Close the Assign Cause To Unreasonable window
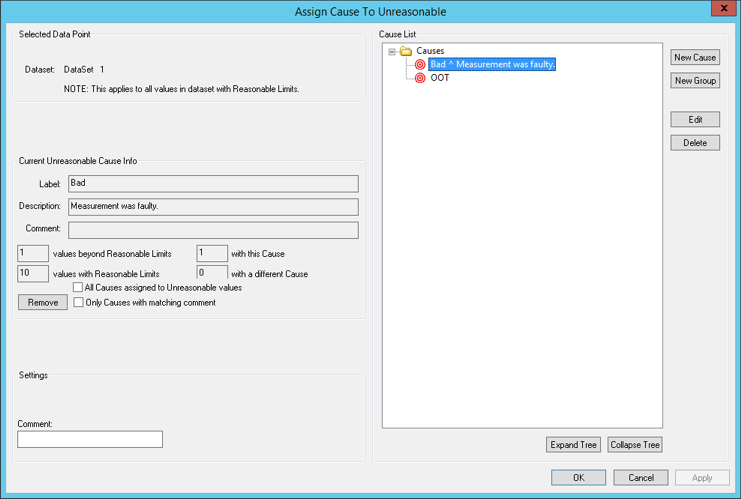The height and width of the screenshot is (499, 741). (723, 10)
